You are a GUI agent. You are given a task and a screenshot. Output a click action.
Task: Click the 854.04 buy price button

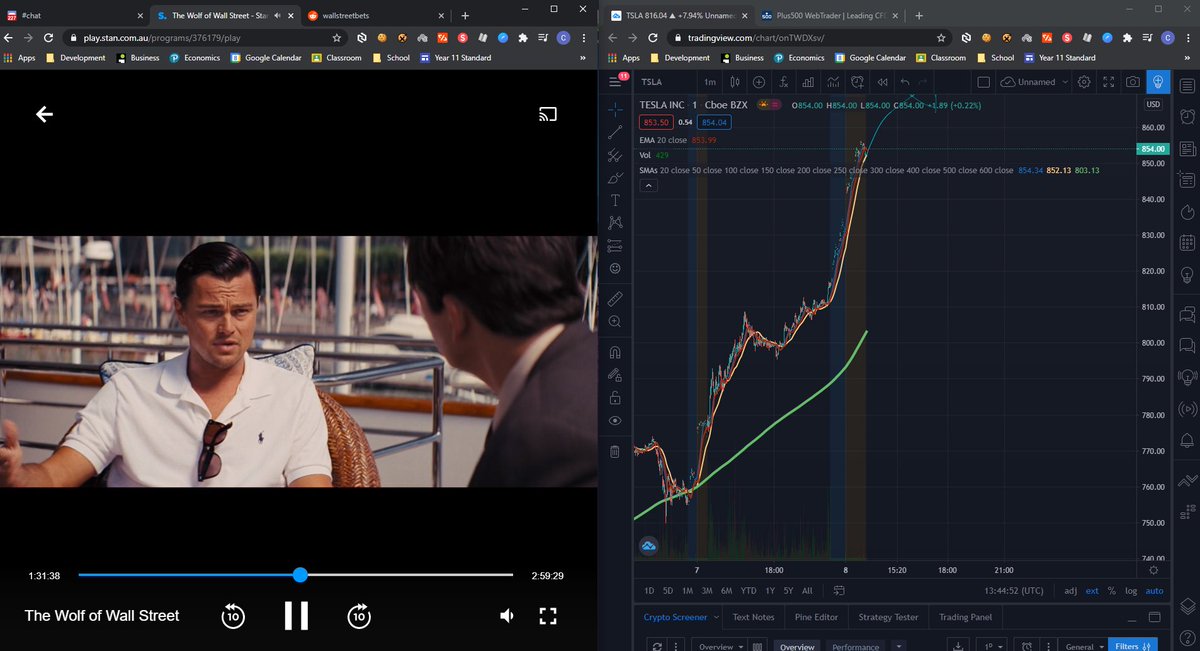click(716, 122)
